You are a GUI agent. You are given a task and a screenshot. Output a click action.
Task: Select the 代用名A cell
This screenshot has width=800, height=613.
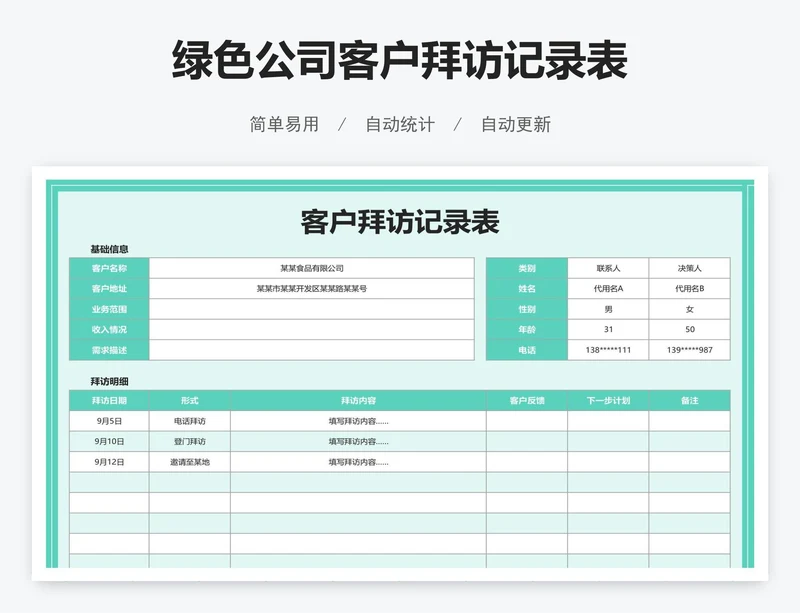[x=608, y=288]
